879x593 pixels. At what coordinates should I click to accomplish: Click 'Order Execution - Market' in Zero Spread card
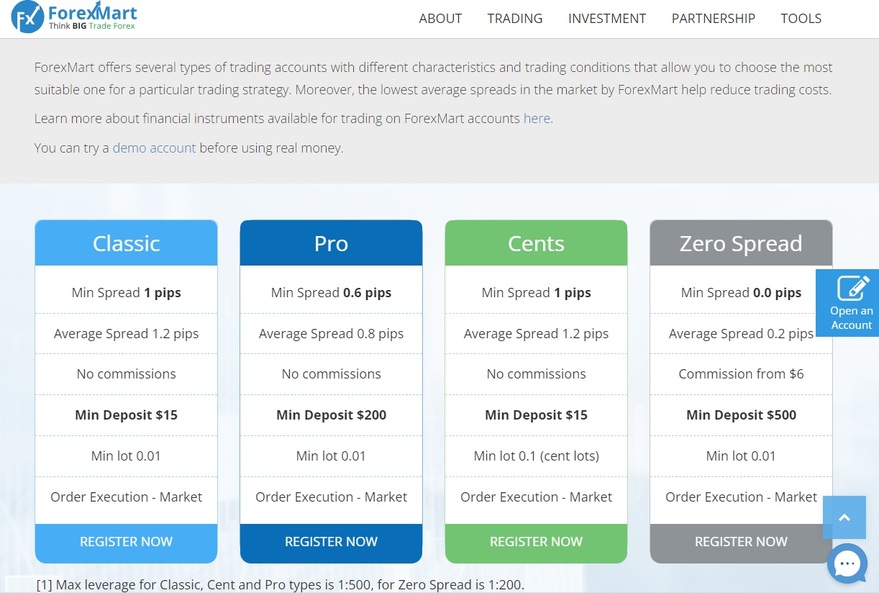[741, 497]
